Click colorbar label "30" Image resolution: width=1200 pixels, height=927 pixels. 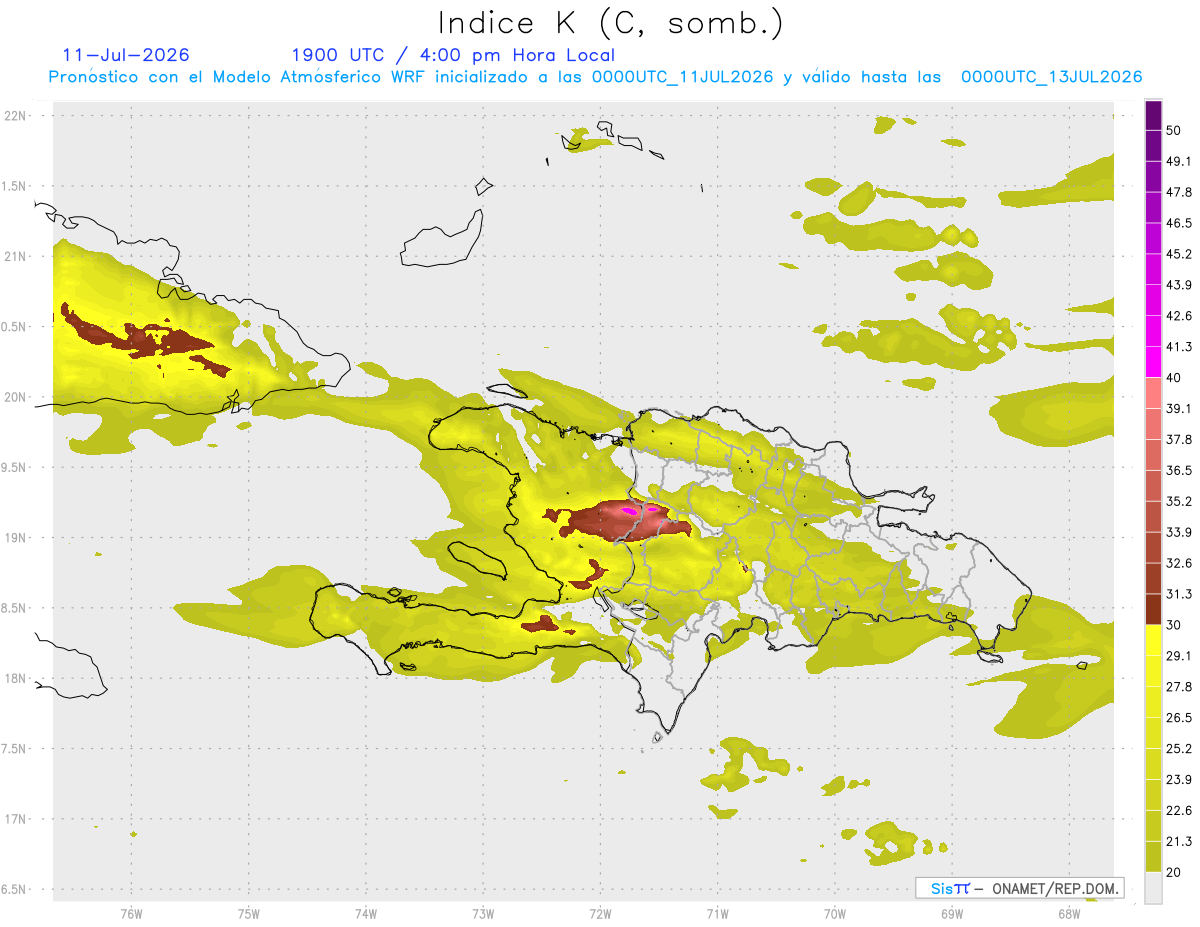[1176, 625]
